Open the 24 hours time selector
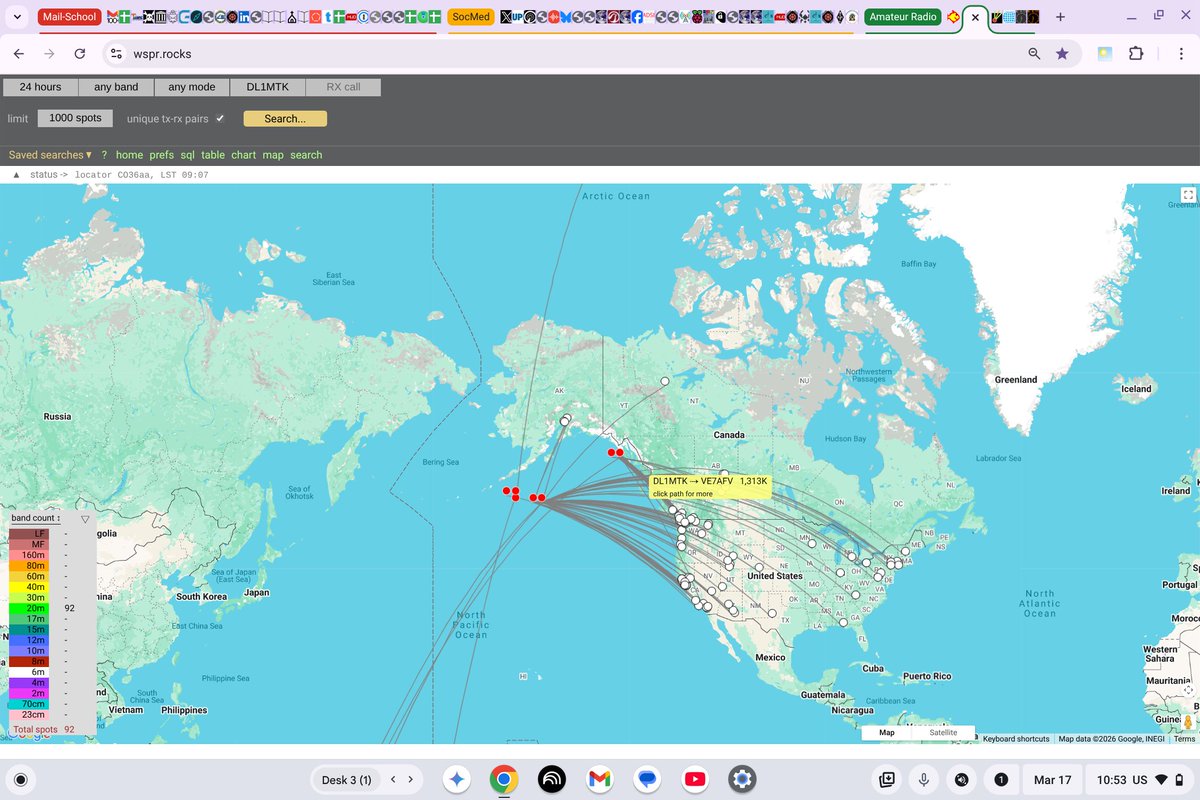 tap(40, 87)
